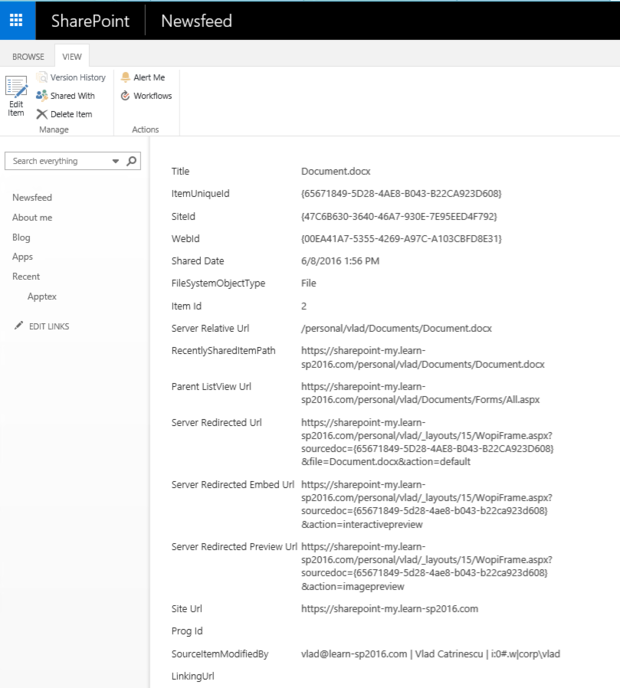Open About me in left navigation
Viewport: 620px width, 688px height.
[x=32, y=218]
